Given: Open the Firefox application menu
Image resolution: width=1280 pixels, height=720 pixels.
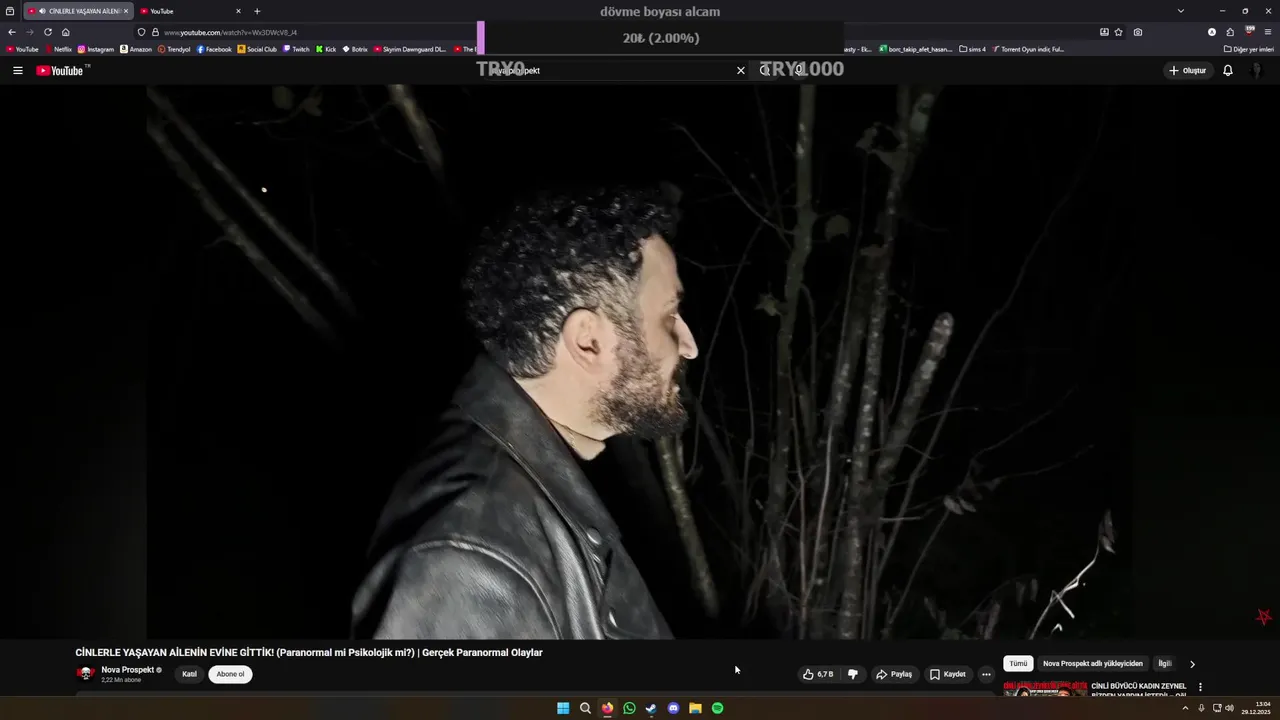Looking at the screenshot, I should [1268, 32].
